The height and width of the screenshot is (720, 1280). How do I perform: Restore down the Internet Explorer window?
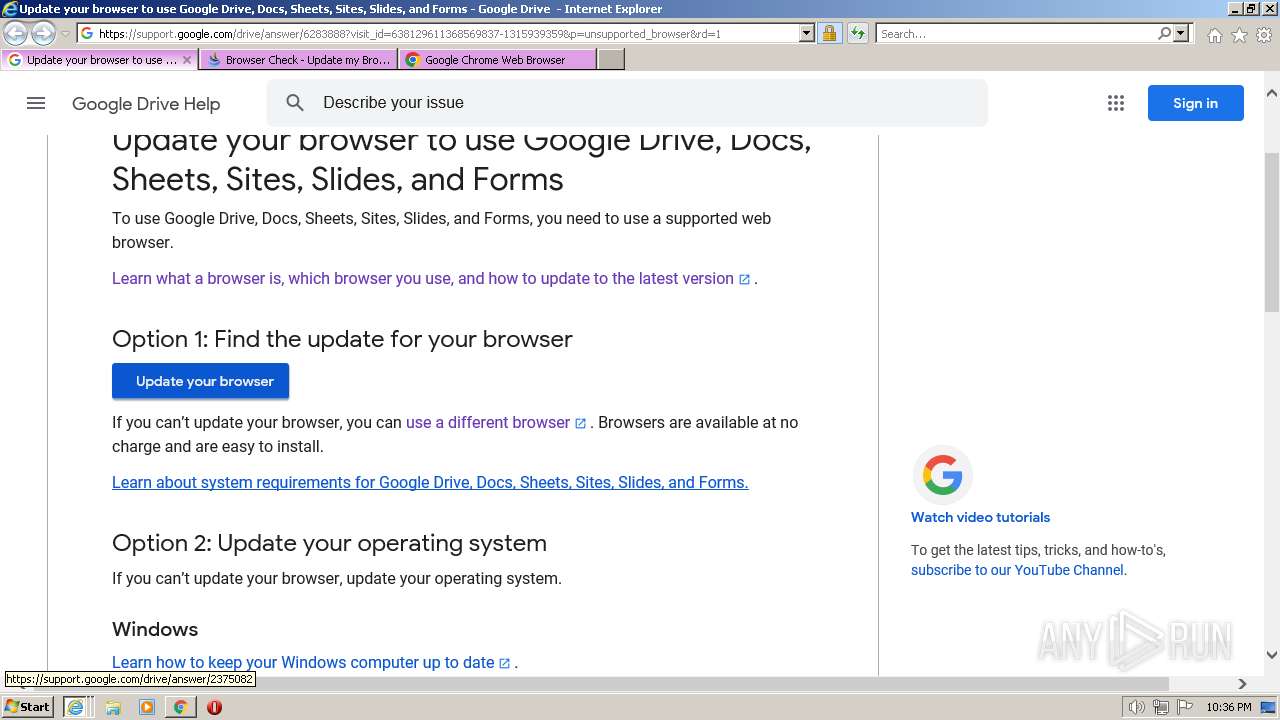(x=1251, y=9)
